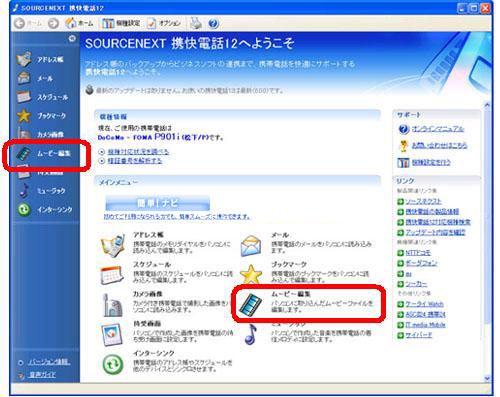500x397 pixels.
Task: Open ムービー編集 in the left sidebar
Action: [x=44, y=153]
